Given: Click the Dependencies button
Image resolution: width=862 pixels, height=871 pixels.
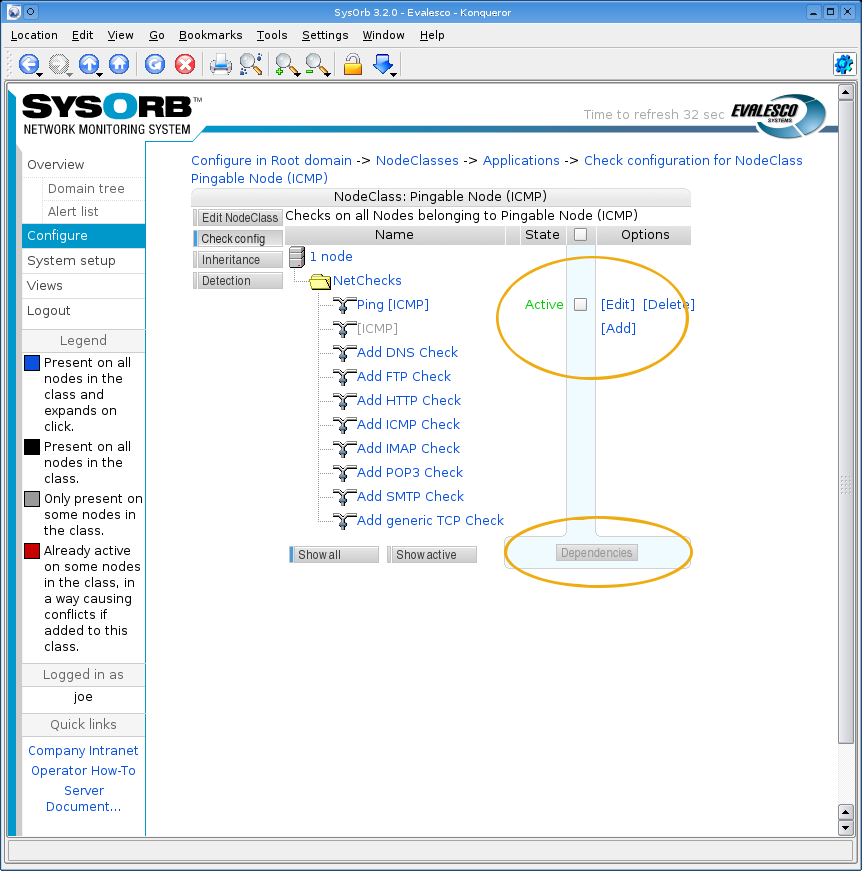Looking at the screenshot, I should tap(597, 553).
